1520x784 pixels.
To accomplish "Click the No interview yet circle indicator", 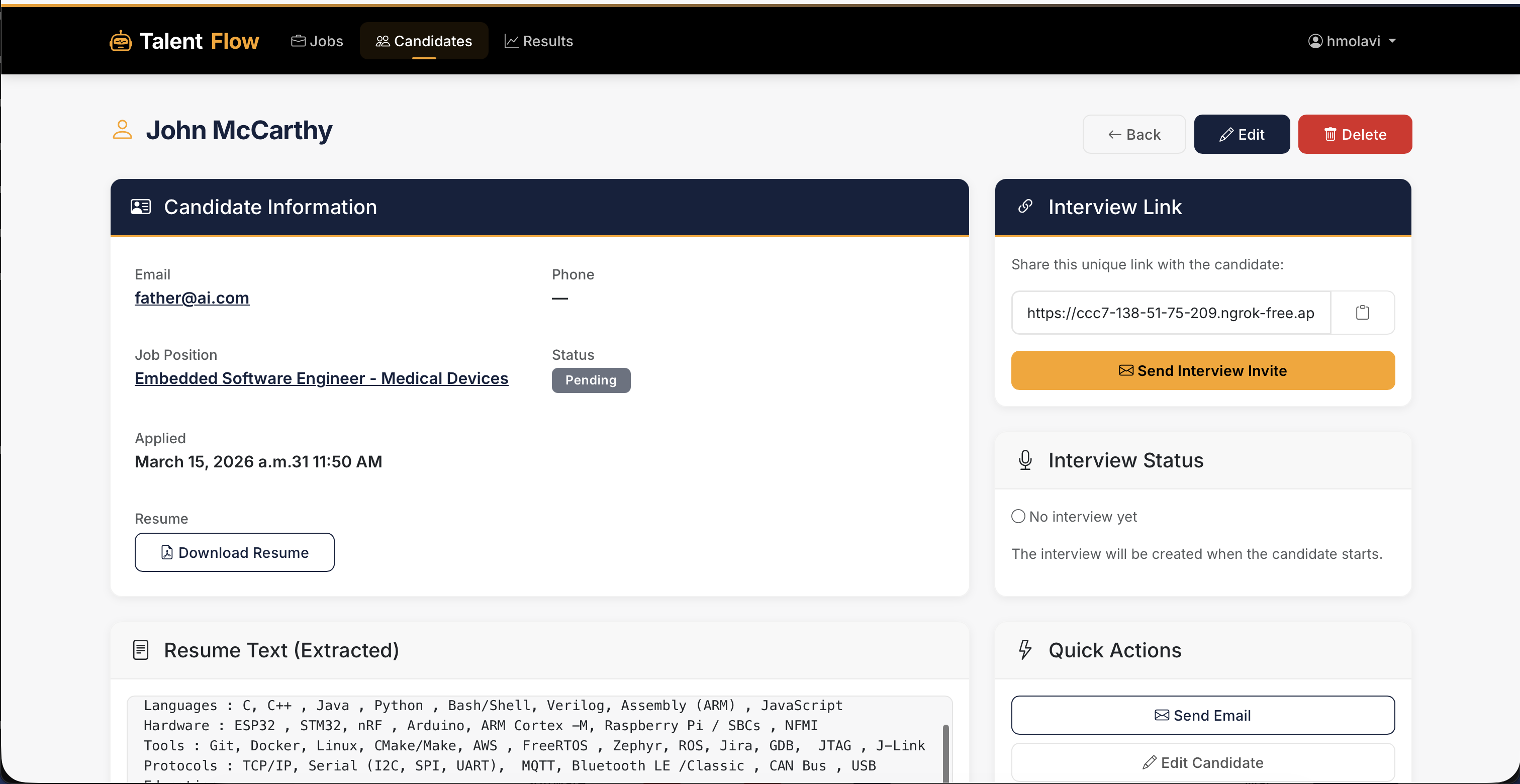I will [1018, 517].
